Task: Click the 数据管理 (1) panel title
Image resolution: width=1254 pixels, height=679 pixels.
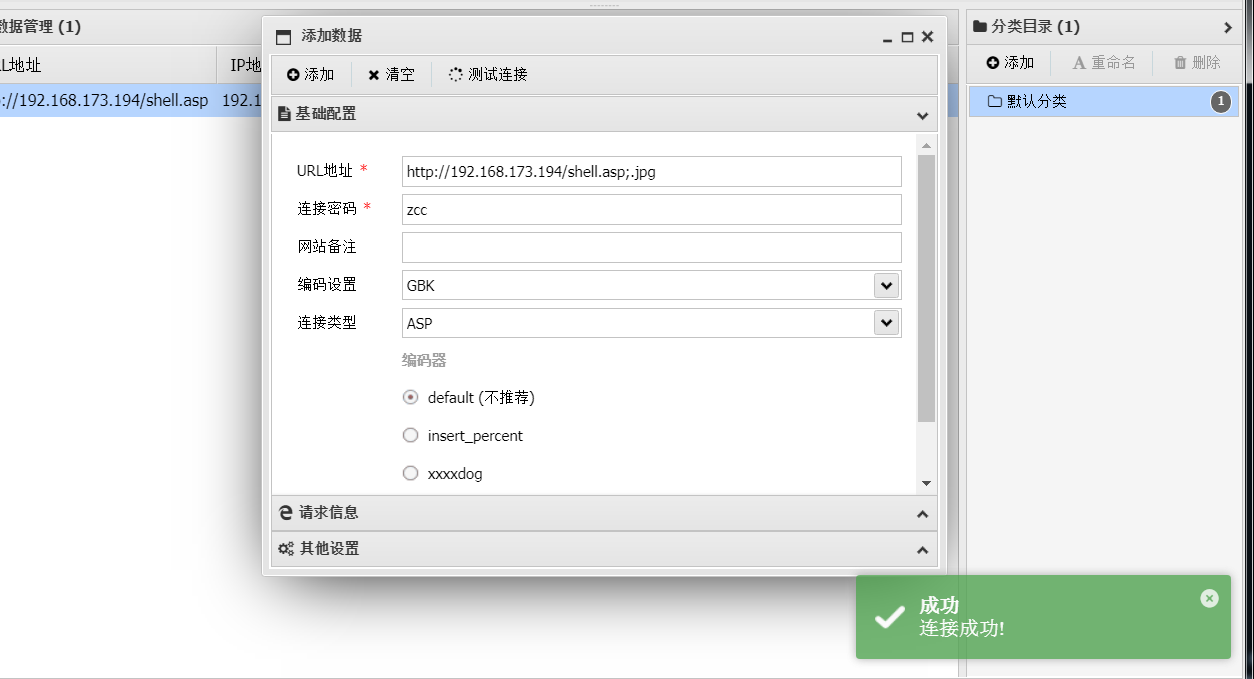Action: (x=40, y=27)
